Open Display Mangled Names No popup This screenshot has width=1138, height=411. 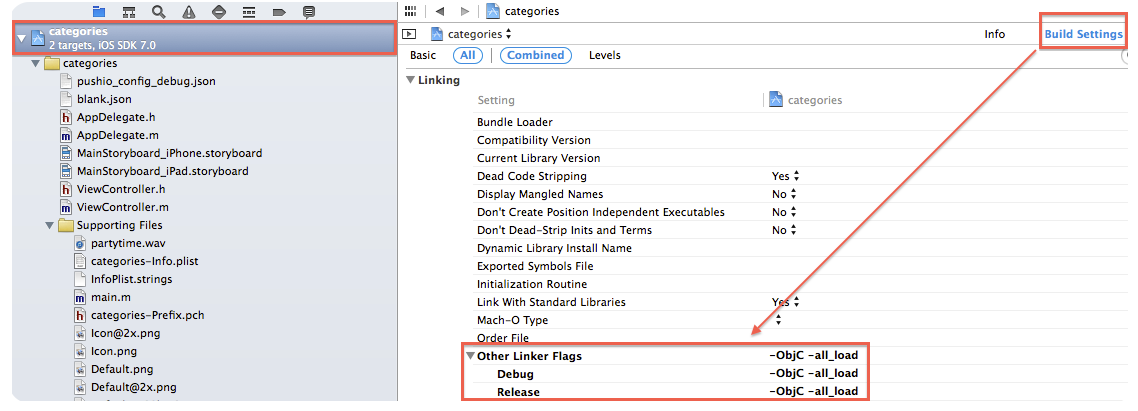[785, 194]
